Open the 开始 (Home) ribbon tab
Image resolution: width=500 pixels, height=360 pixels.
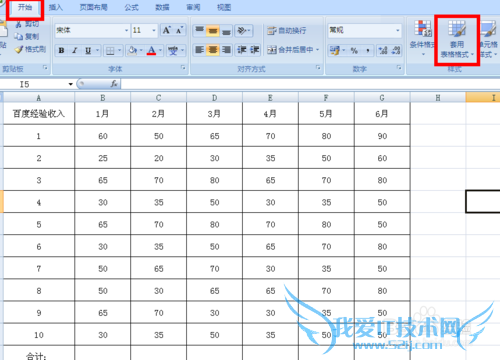pyautogui.click(x=25, y=7)
